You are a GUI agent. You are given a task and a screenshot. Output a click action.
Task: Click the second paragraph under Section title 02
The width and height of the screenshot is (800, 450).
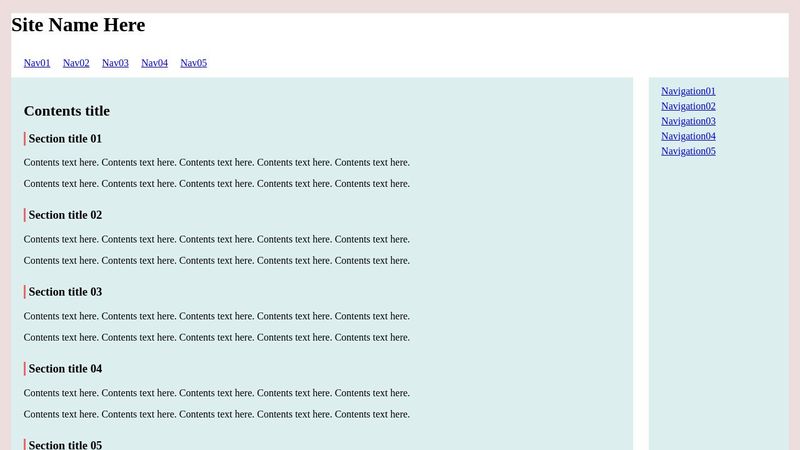pos(216,260)
